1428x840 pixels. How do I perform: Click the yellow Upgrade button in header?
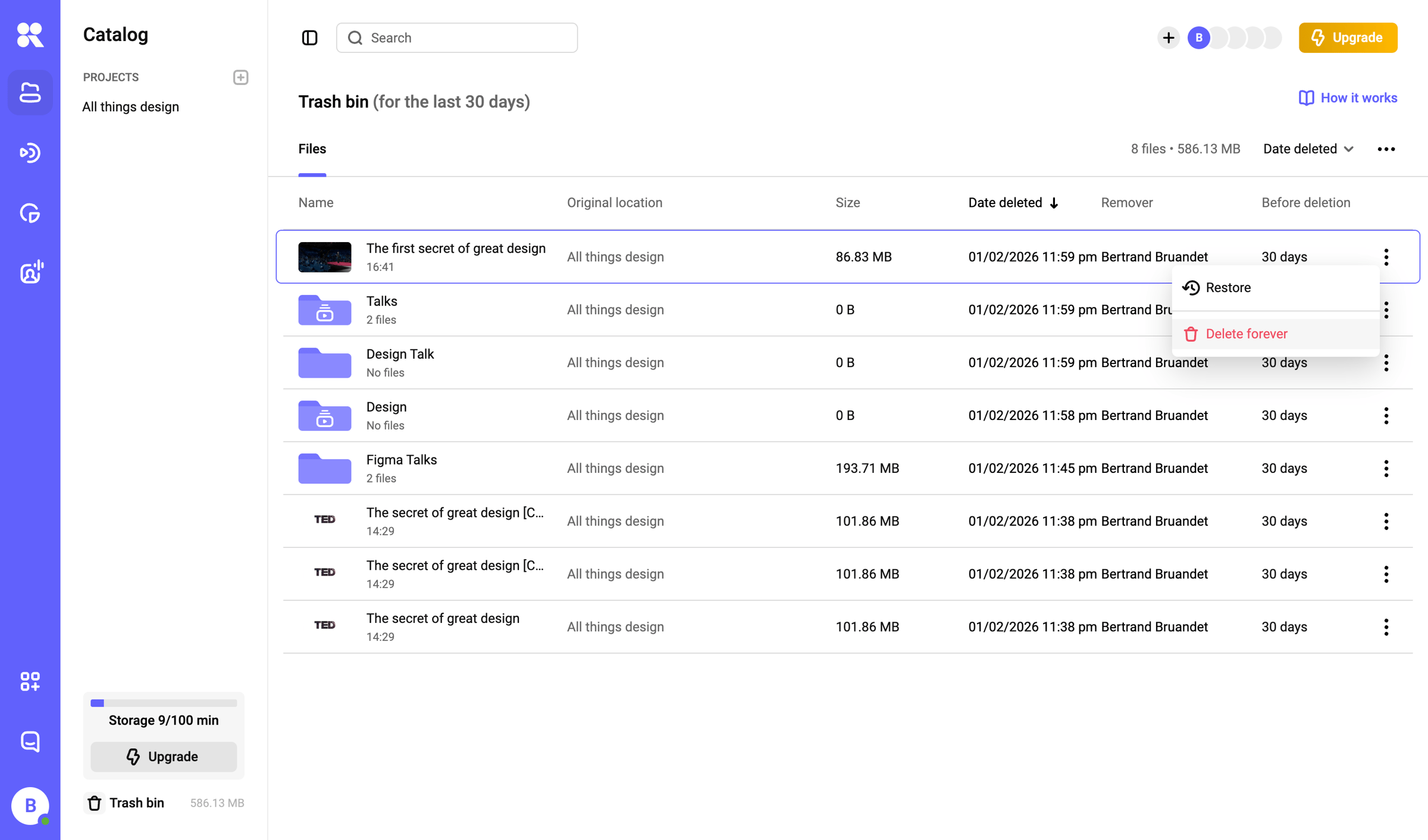[1348, 38]
